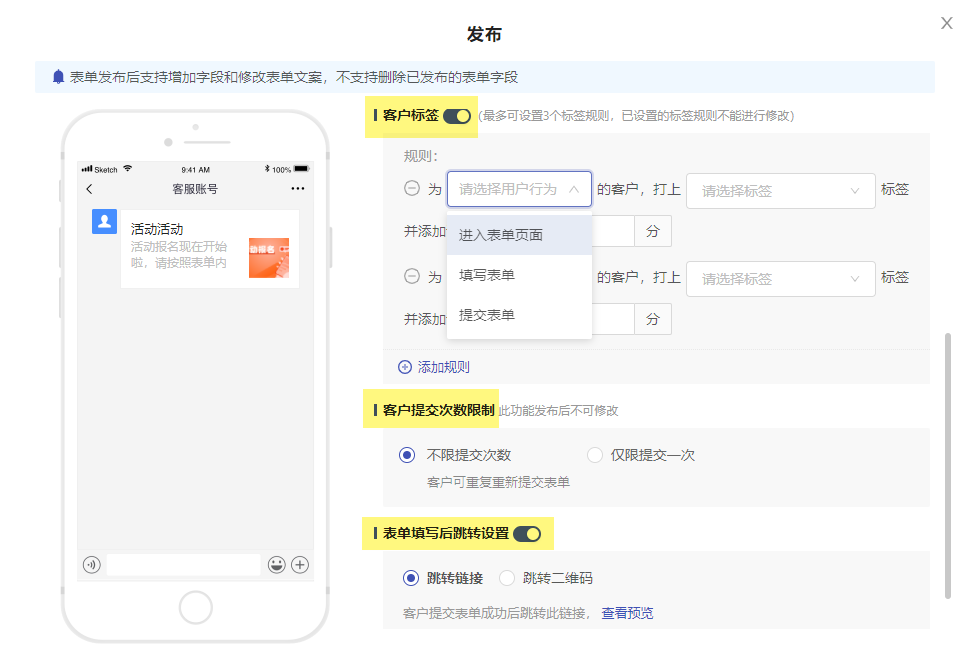Select 进入表单页面 option

(x=519, y=235)
